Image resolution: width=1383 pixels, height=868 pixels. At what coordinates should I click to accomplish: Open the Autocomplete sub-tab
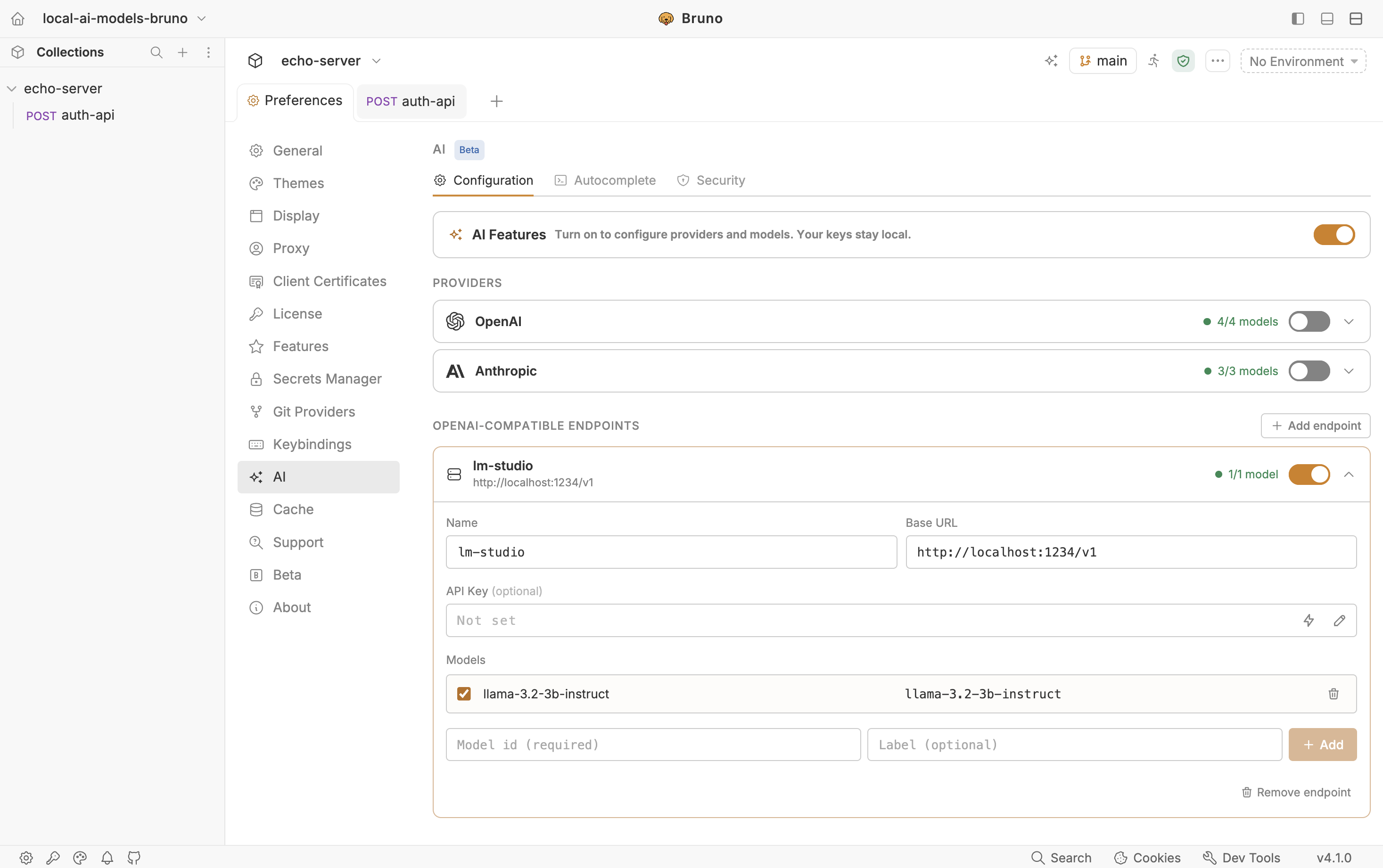point(605,180)
